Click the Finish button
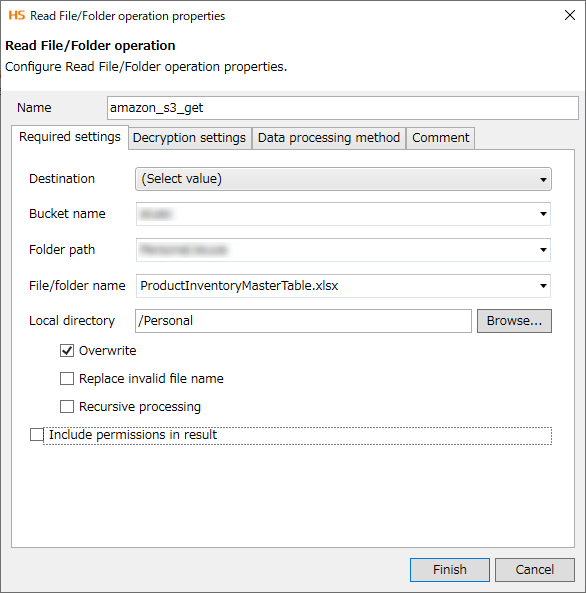The image size is (586, 593). click(x=450, y=570)
